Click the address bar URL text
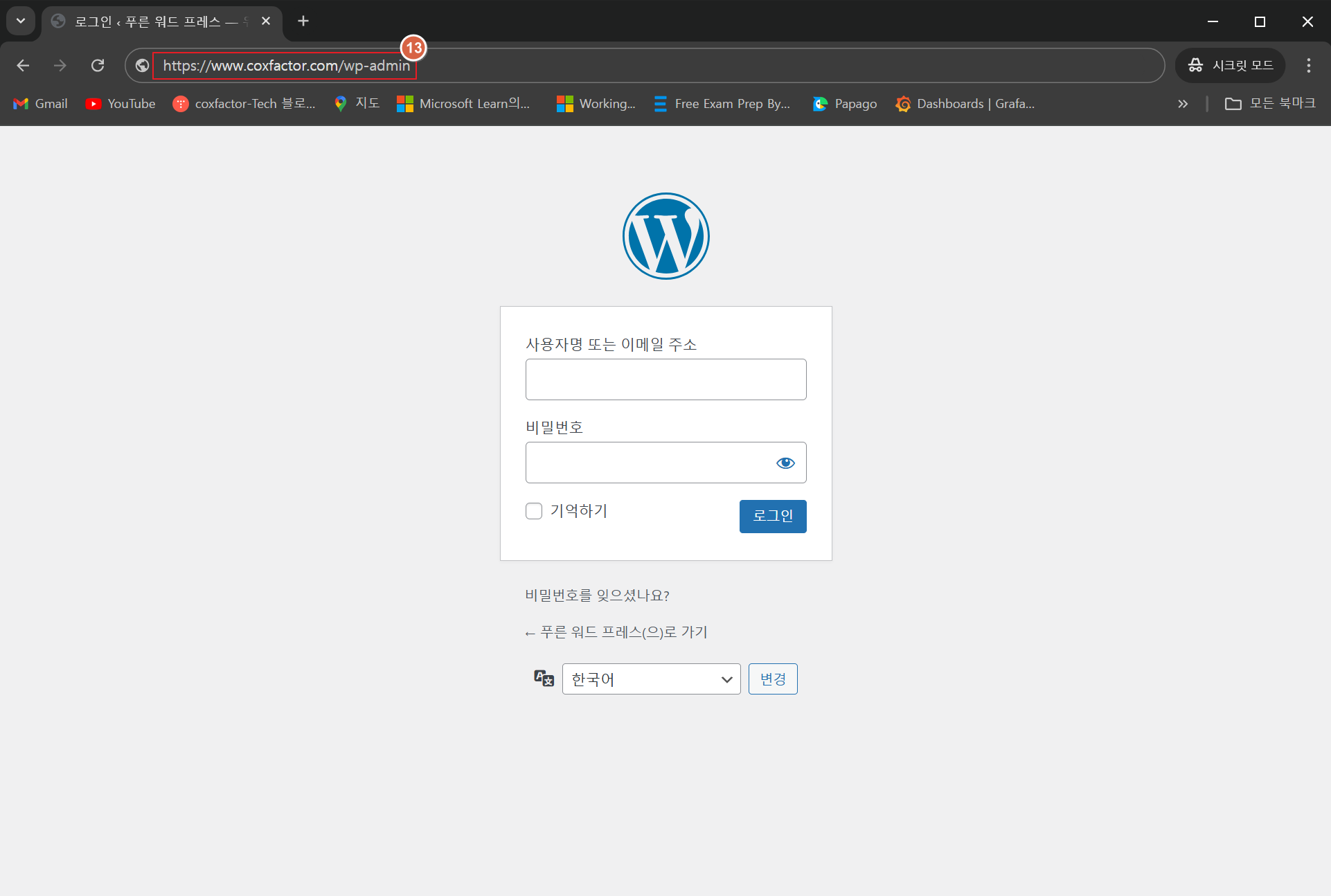 [x=287, y=66]
